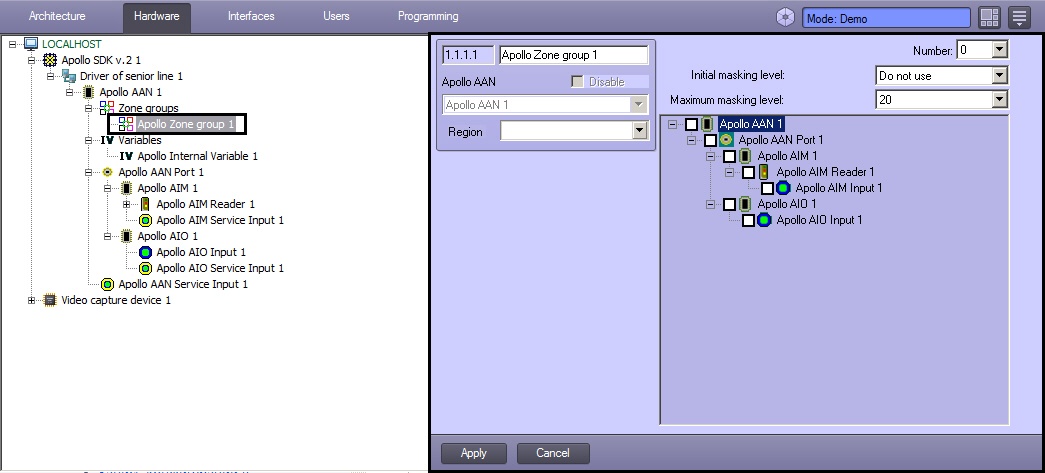Open the Initial masking level dropdown

tap(998, 76)
